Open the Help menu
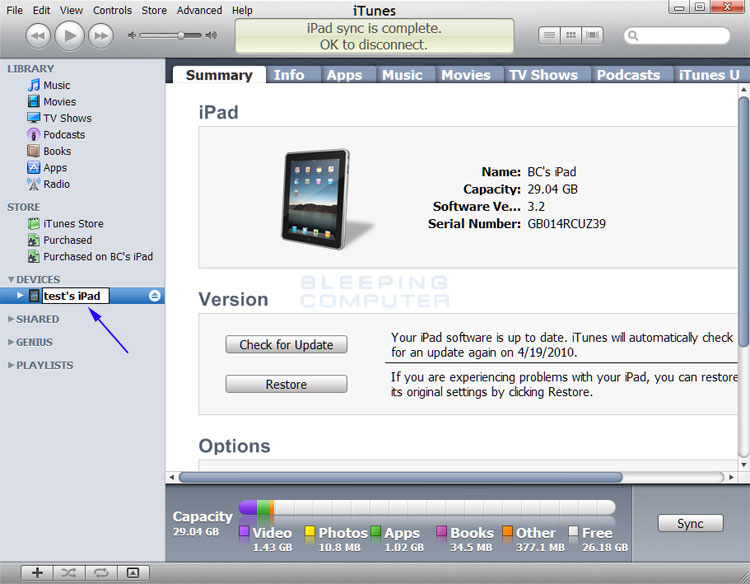Viewport: 750px width, 584px height. [x=242, y=10]
